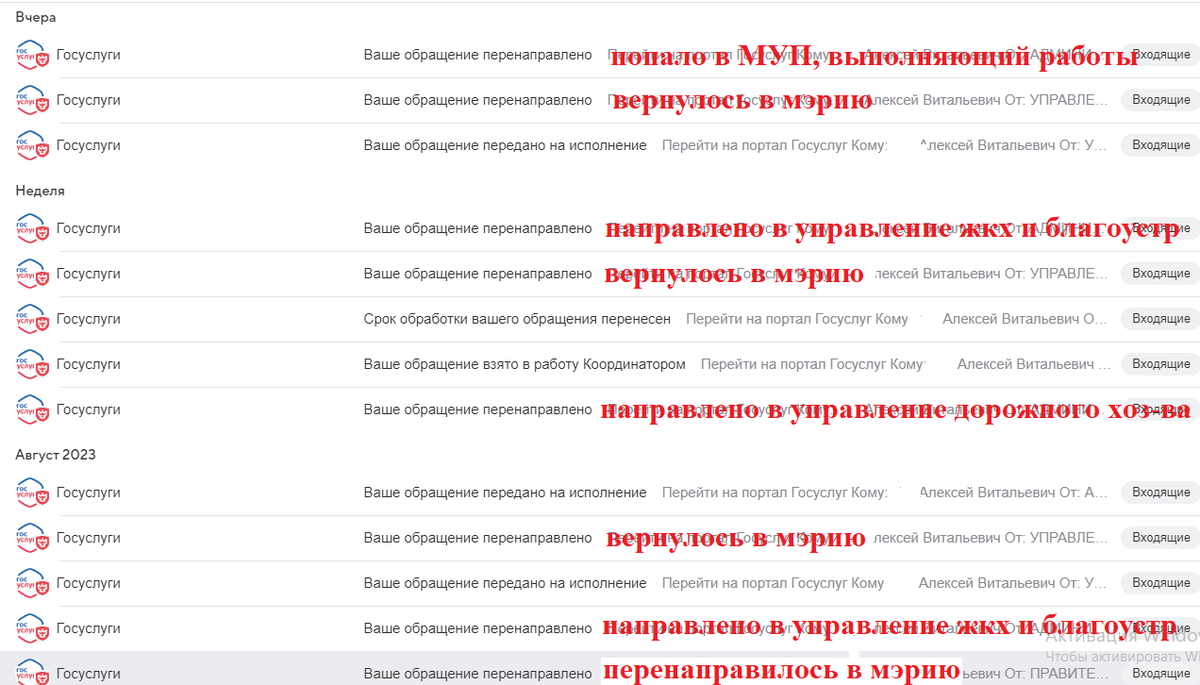1200x685 pixels.
Task: Click Госуслуги avatar of first message under Вчера
Action: (32, 55)
